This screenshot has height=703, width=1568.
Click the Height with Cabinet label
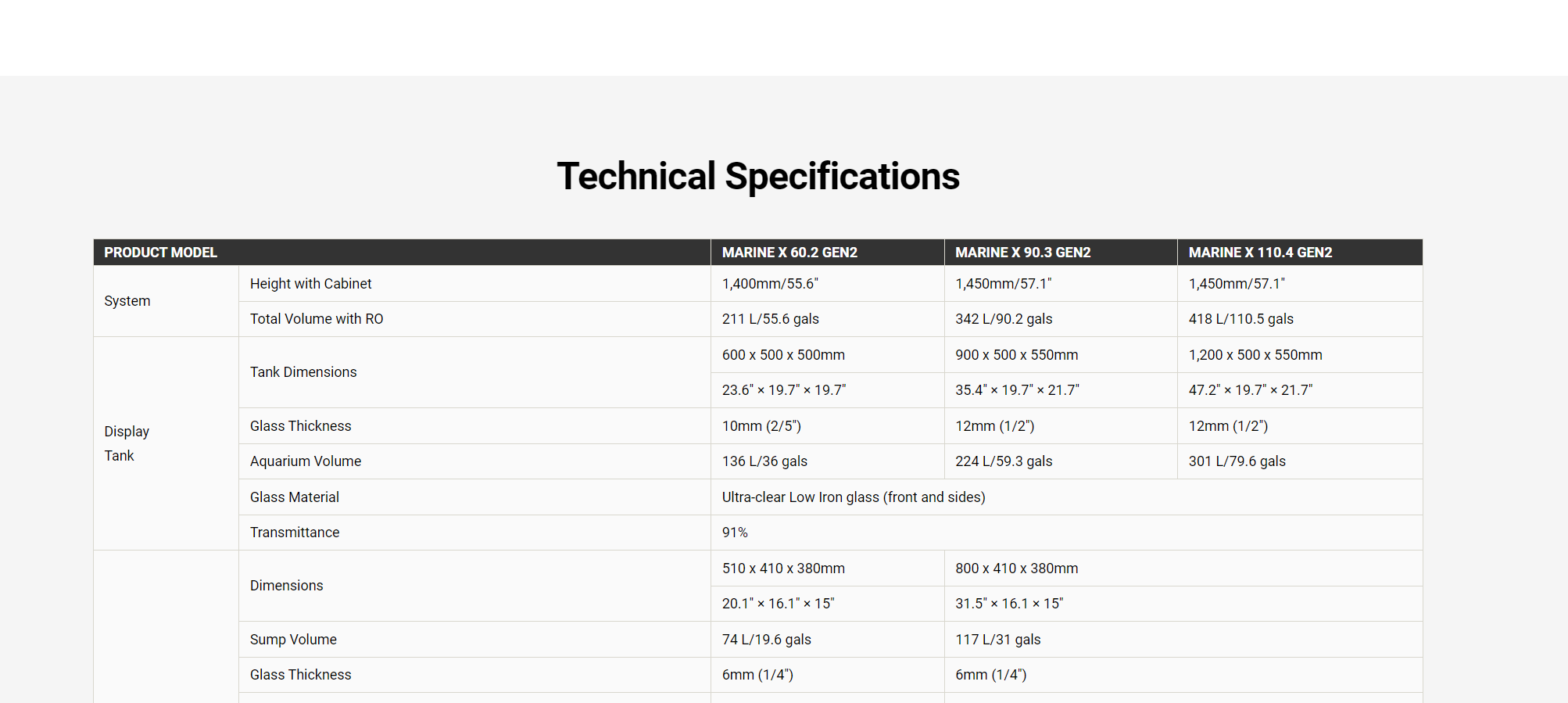(311, 284)
